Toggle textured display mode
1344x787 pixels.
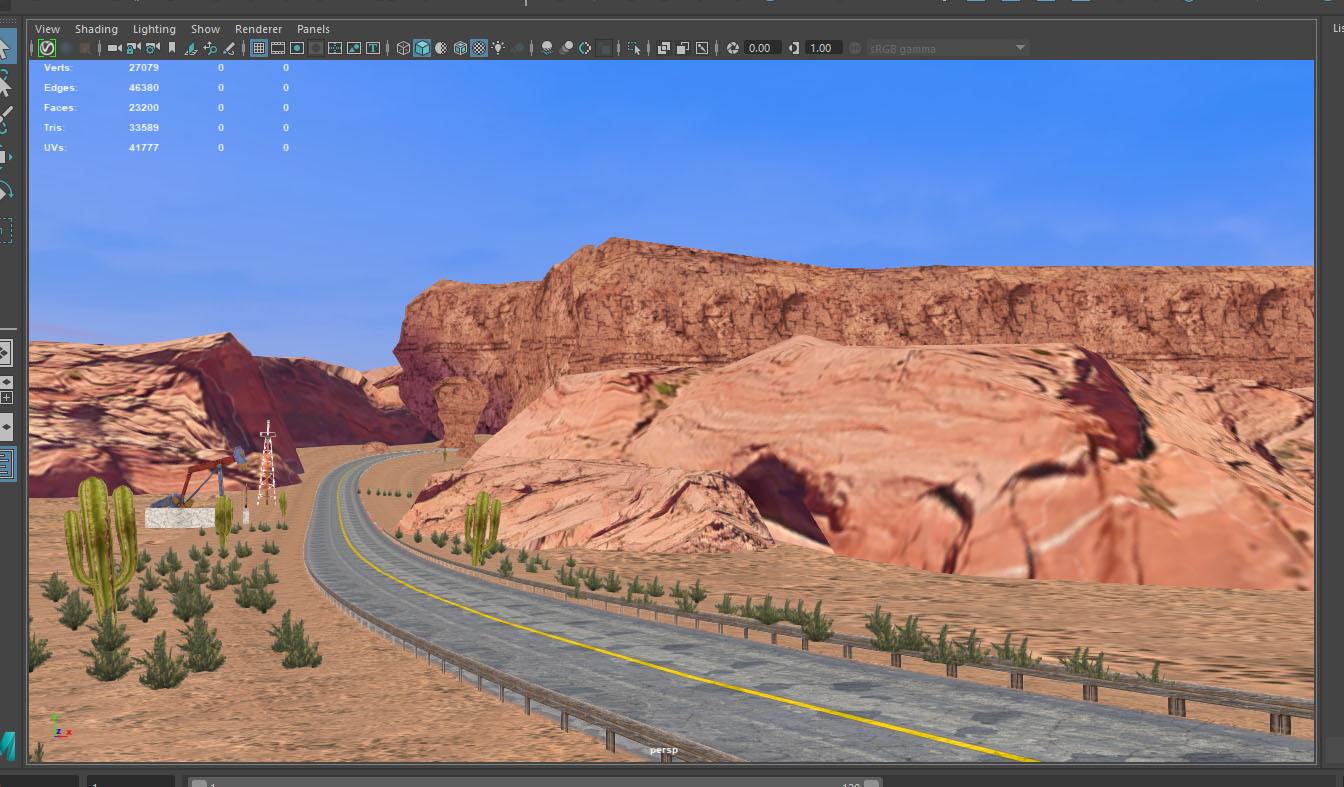coord(479,48)
